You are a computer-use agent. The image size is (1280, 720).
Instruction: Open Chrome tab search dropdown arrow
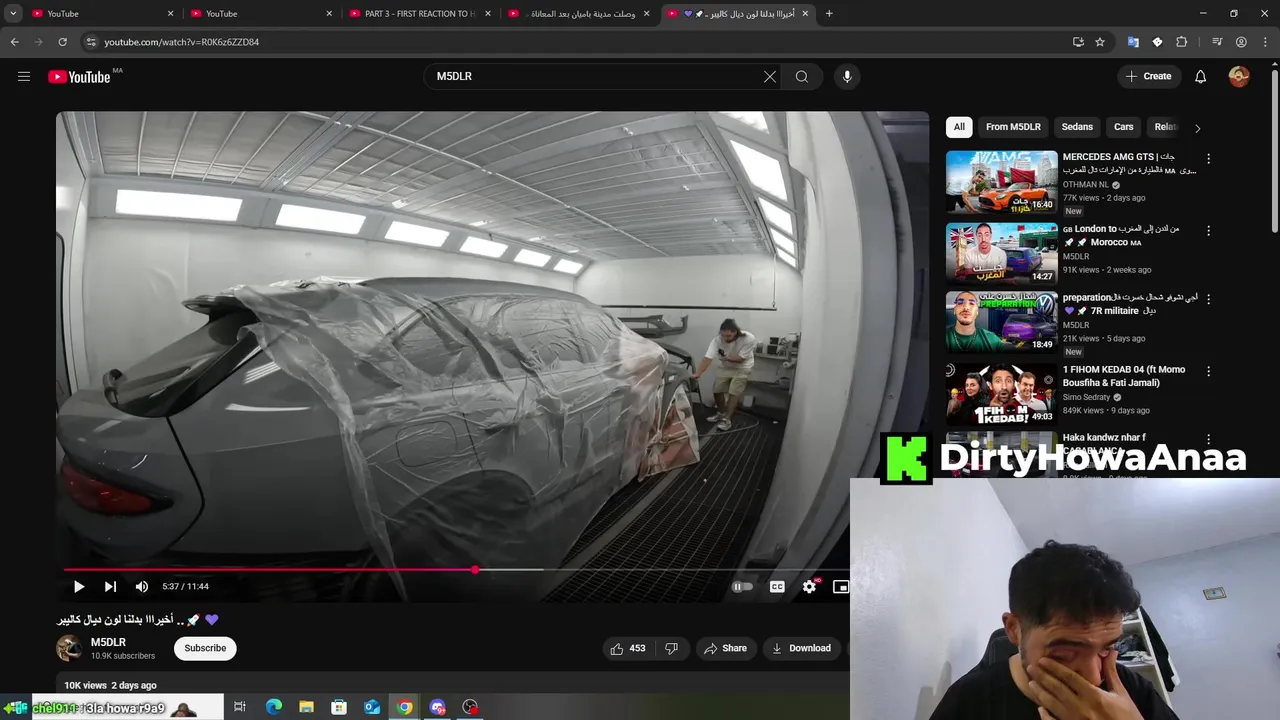tap(13, 14)
